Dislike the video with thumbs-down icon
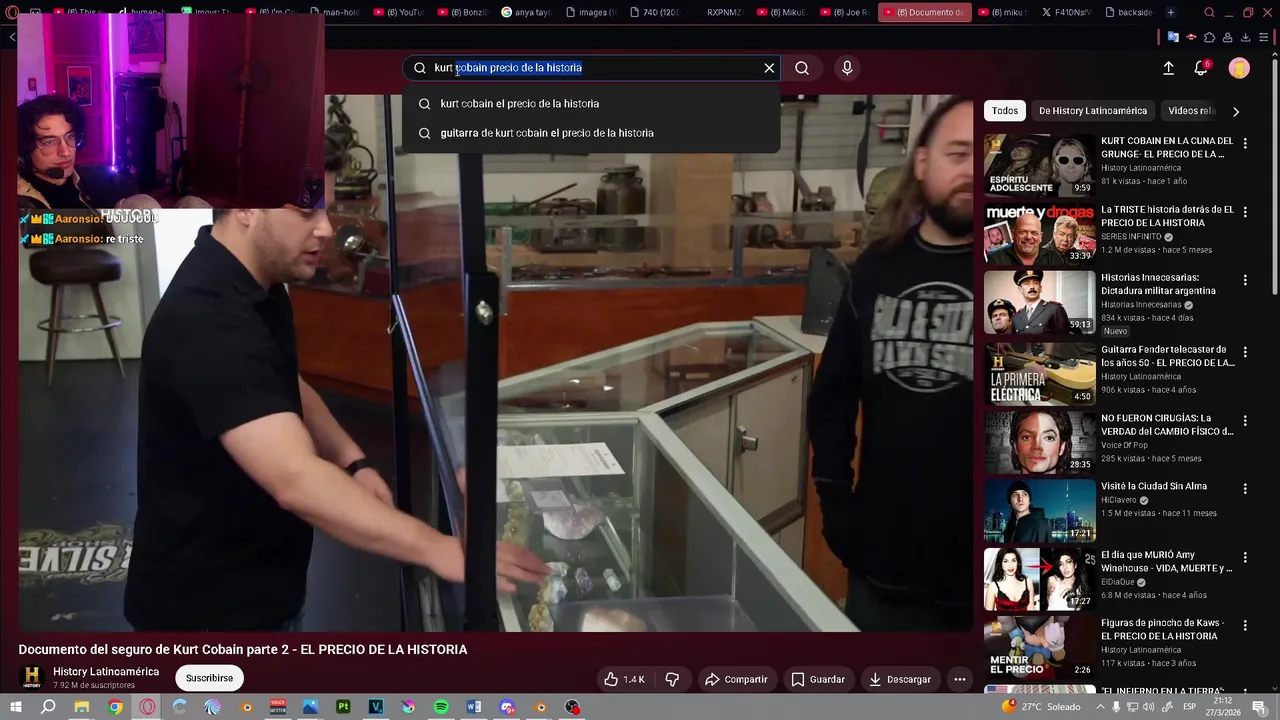Image resolution: width=1280 pixels, height=720 pixels. 672,679
